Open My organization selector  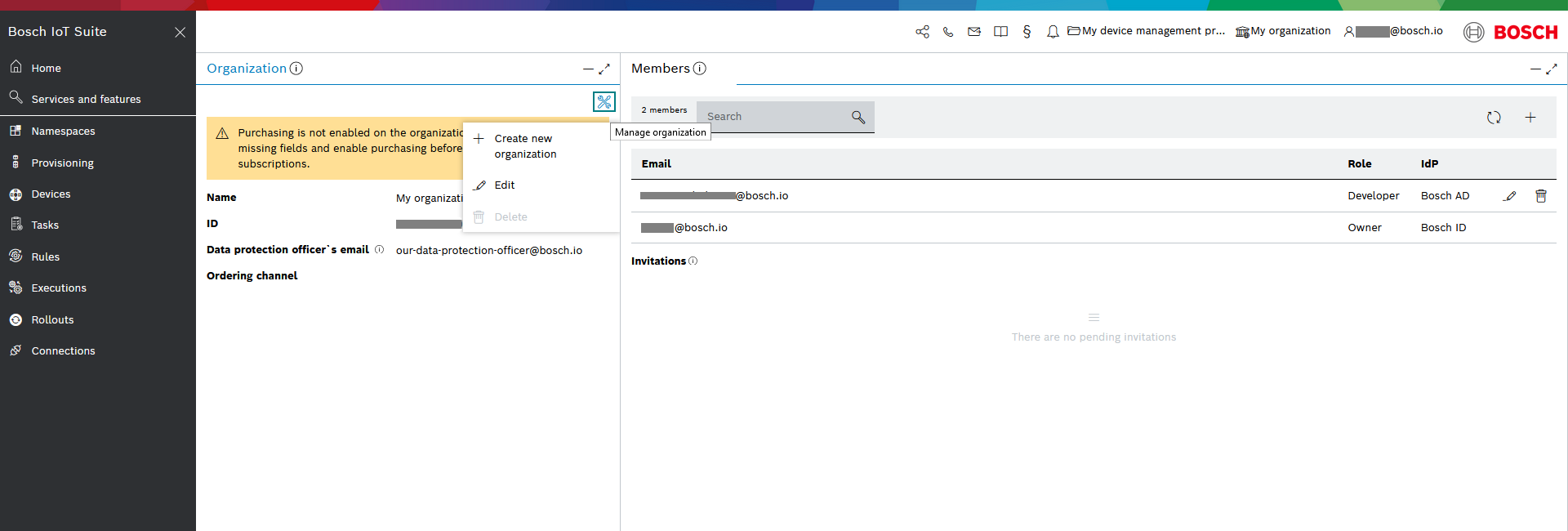(x=1283, y=31)
